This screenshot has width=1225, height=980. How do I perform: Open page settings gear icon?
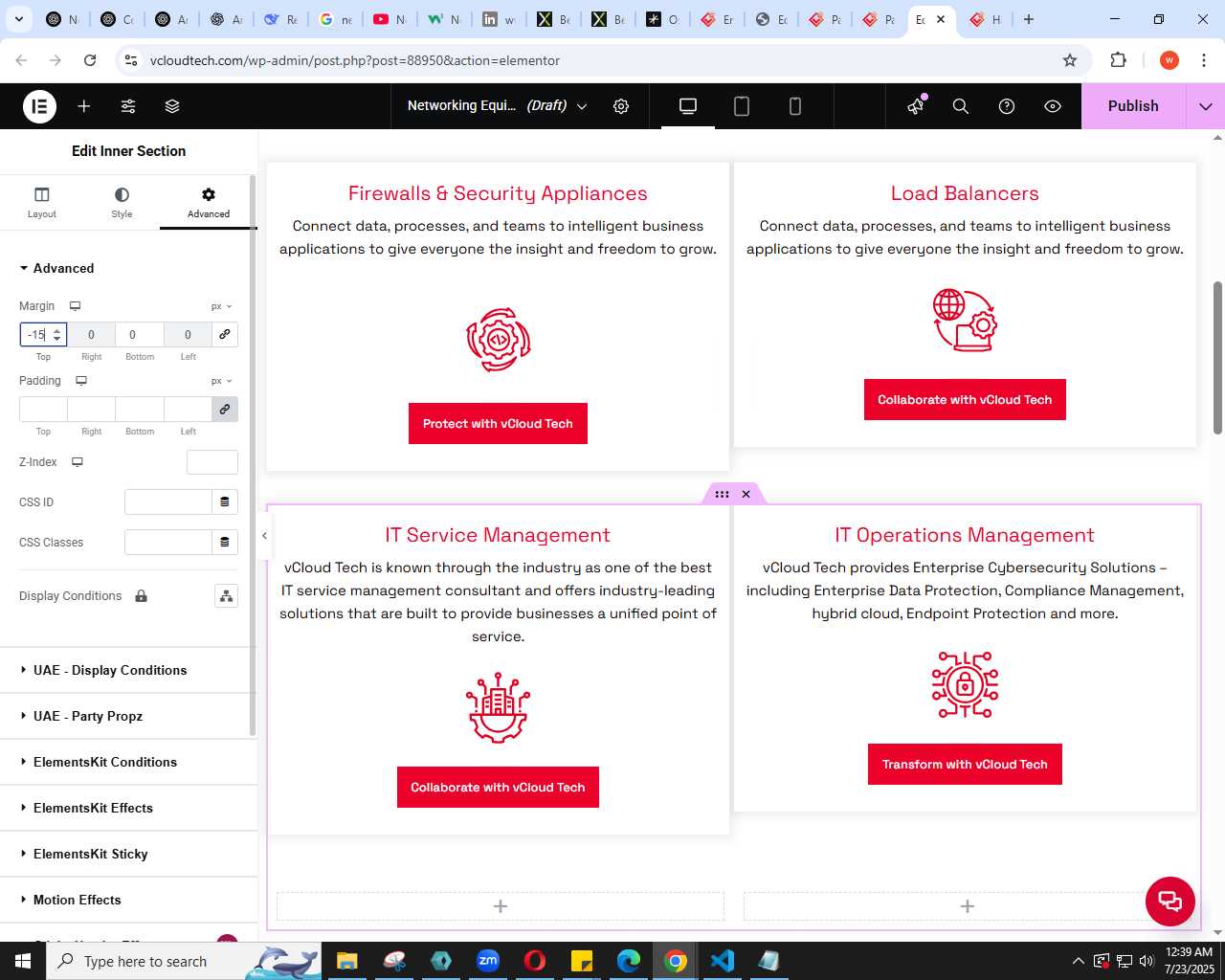coord(621,106)
